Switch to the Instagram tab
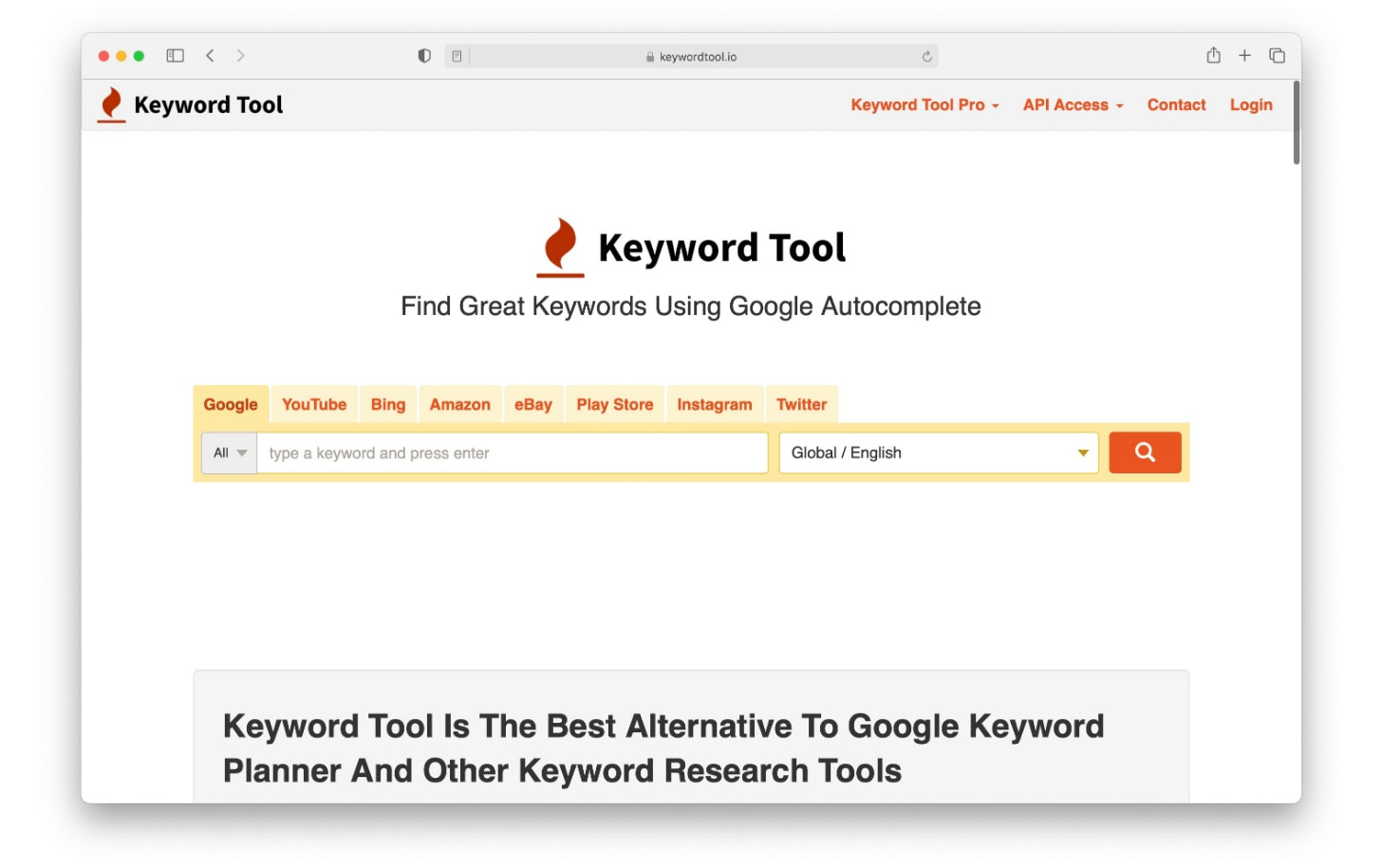This screenshot has height=868, width=1382. [715, 404]
